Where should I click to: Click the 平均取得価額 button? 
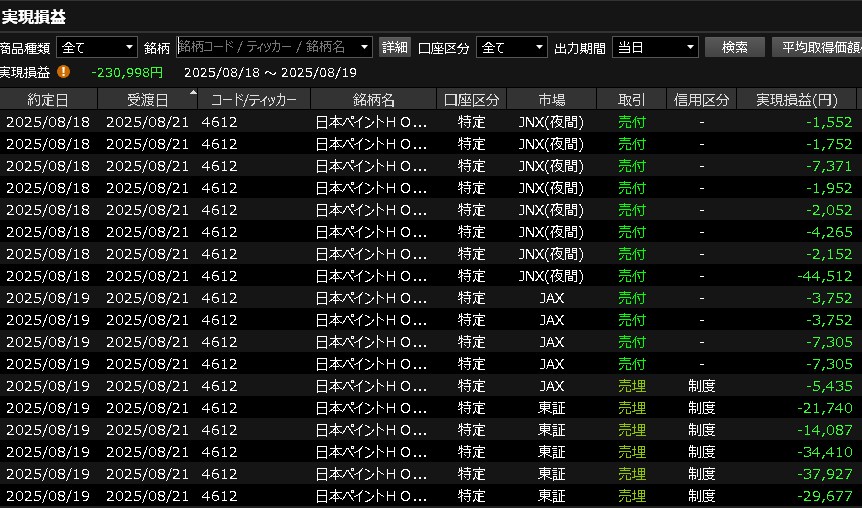816,47
